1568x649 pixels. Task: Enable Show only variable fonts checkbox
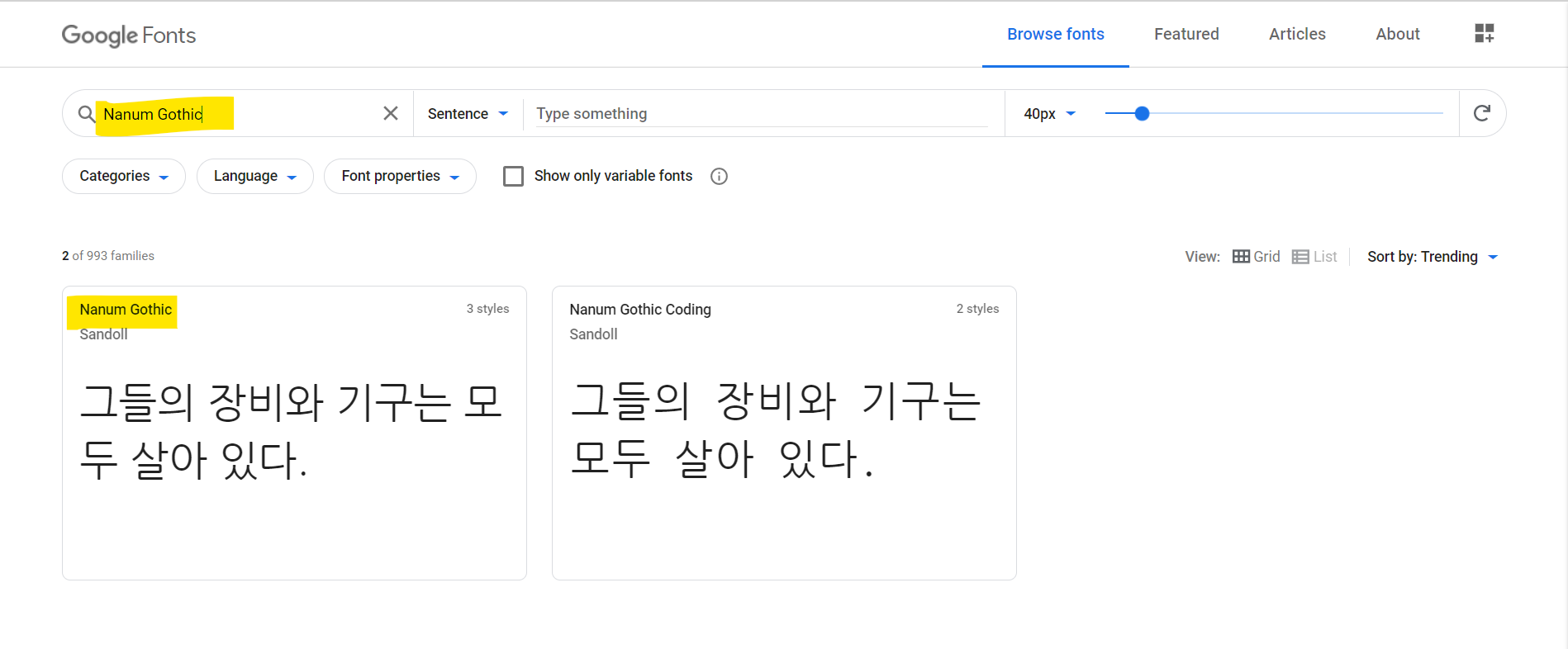click(x=513, y=176)
